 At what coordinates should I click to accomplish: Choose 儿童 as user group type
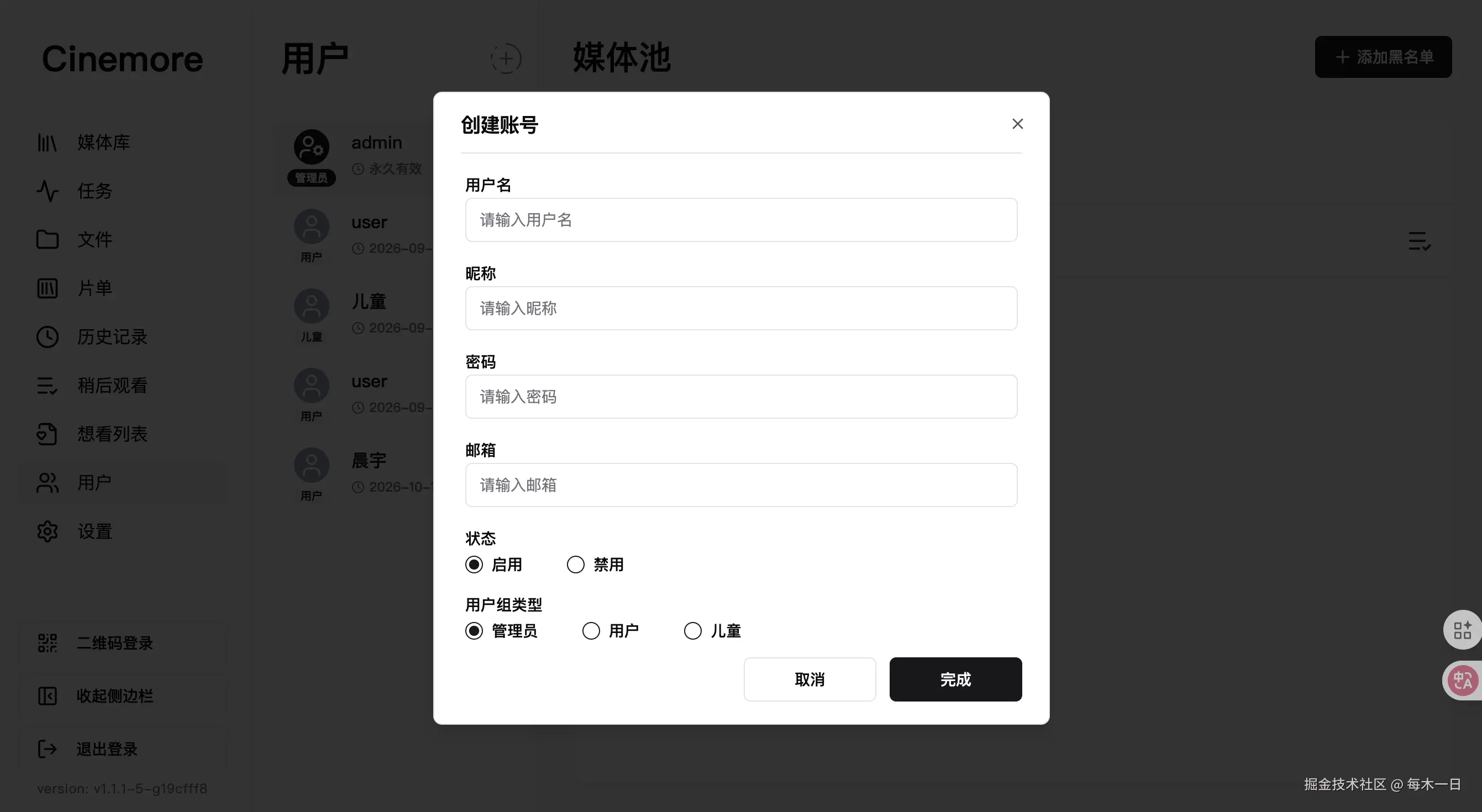click(693, 631)
